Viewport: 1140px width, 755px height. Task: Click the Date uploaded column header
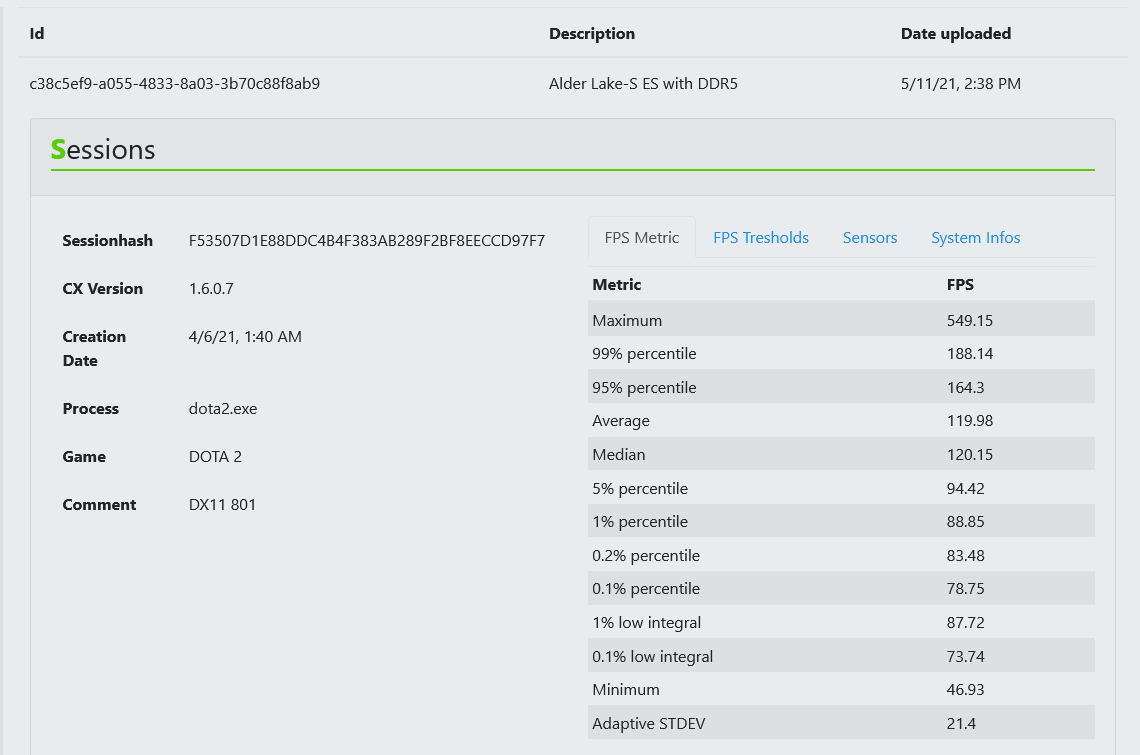tap(955, 33)
